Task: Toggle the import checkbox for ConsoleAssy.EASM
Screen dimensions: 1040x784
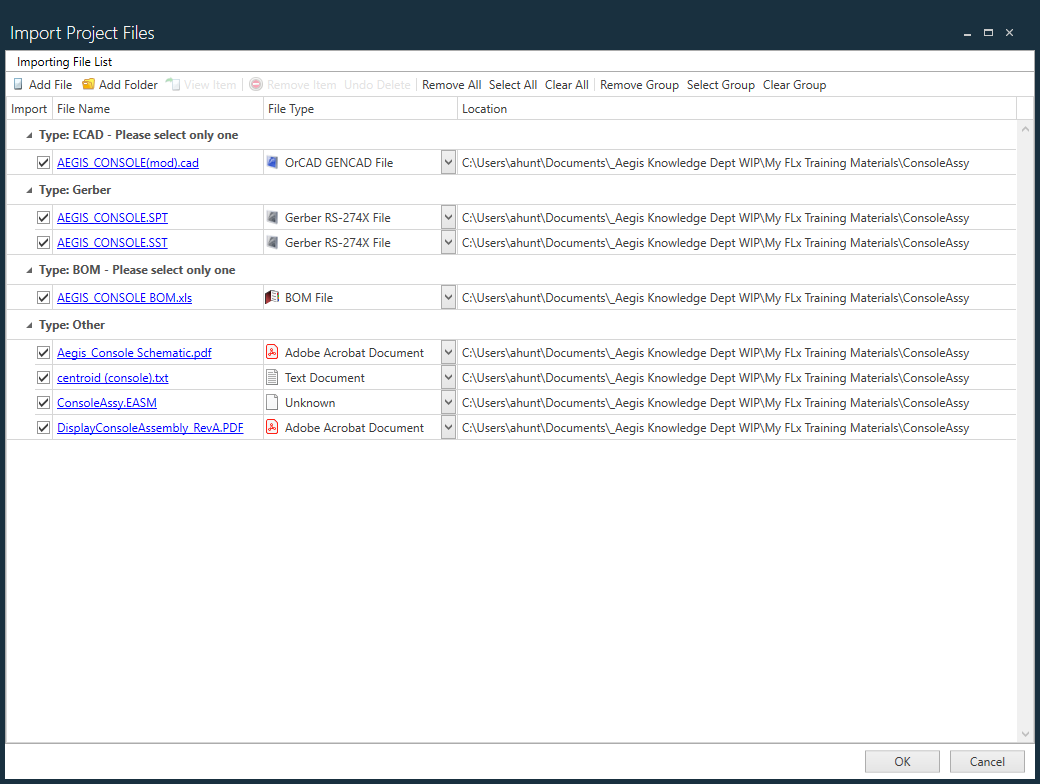Action: [x=43, y=402]
